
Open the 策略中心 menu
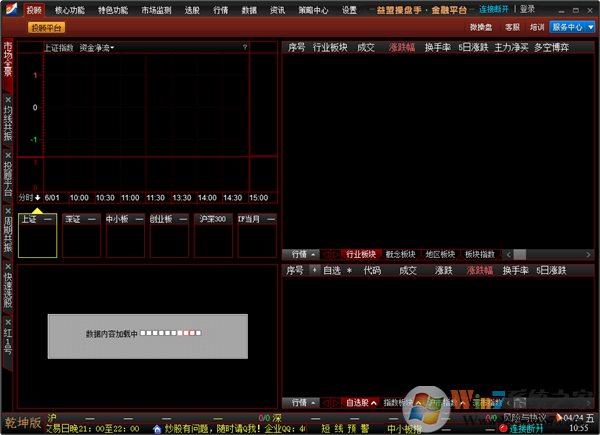(313, 9)
